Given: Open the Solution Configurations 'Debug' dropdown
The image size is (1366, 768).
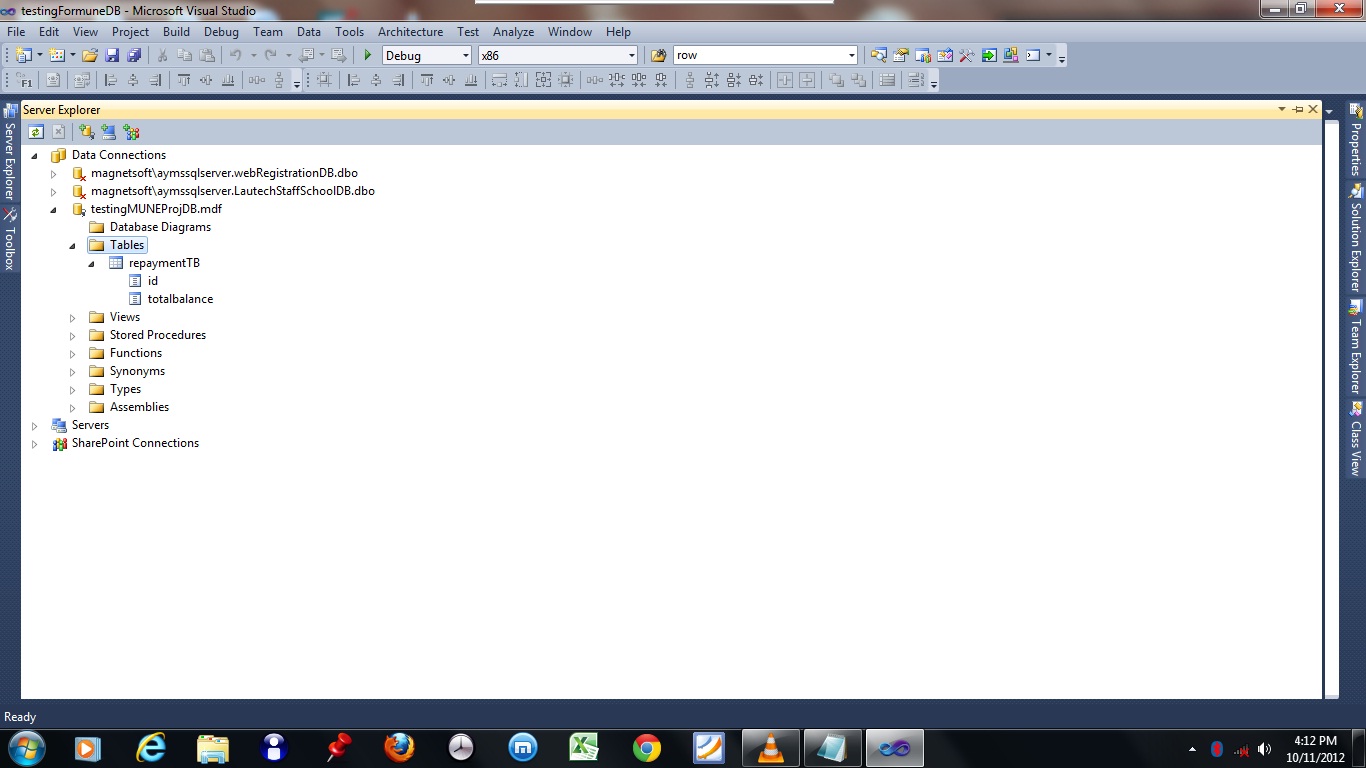Looking at the screenshot, I should click(x=465, y=56).
